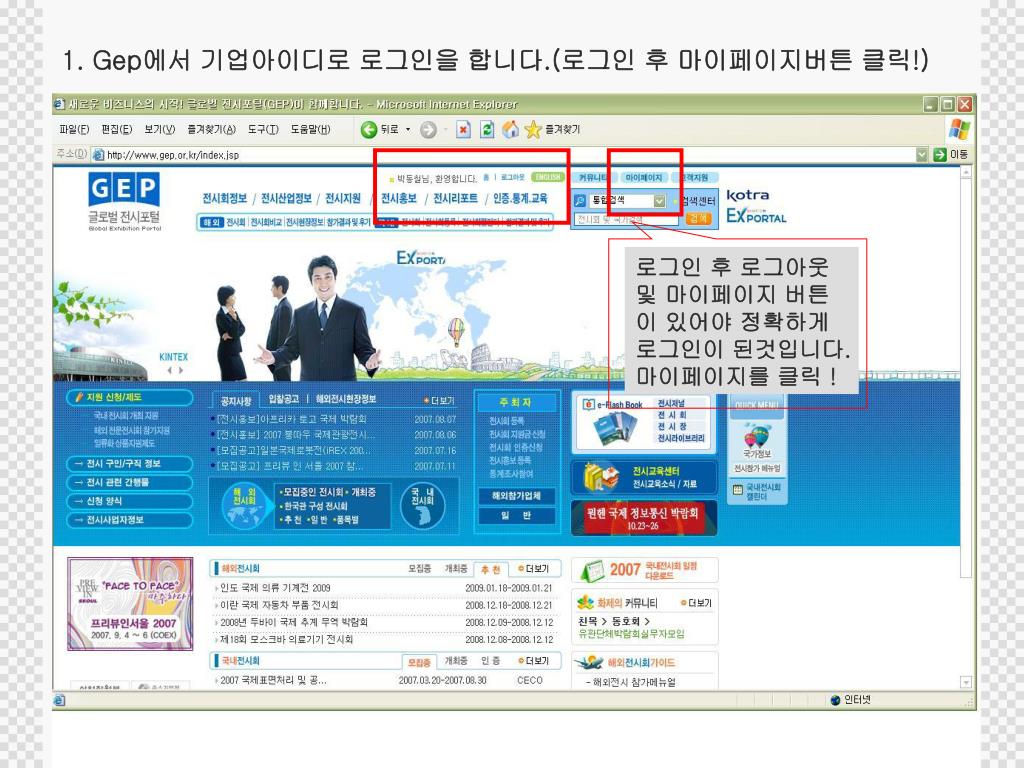Image resolution: width=1024 pixels, height=768 pixels.
Task: Open Favorites with the star icon
Action: coord(534,129)
